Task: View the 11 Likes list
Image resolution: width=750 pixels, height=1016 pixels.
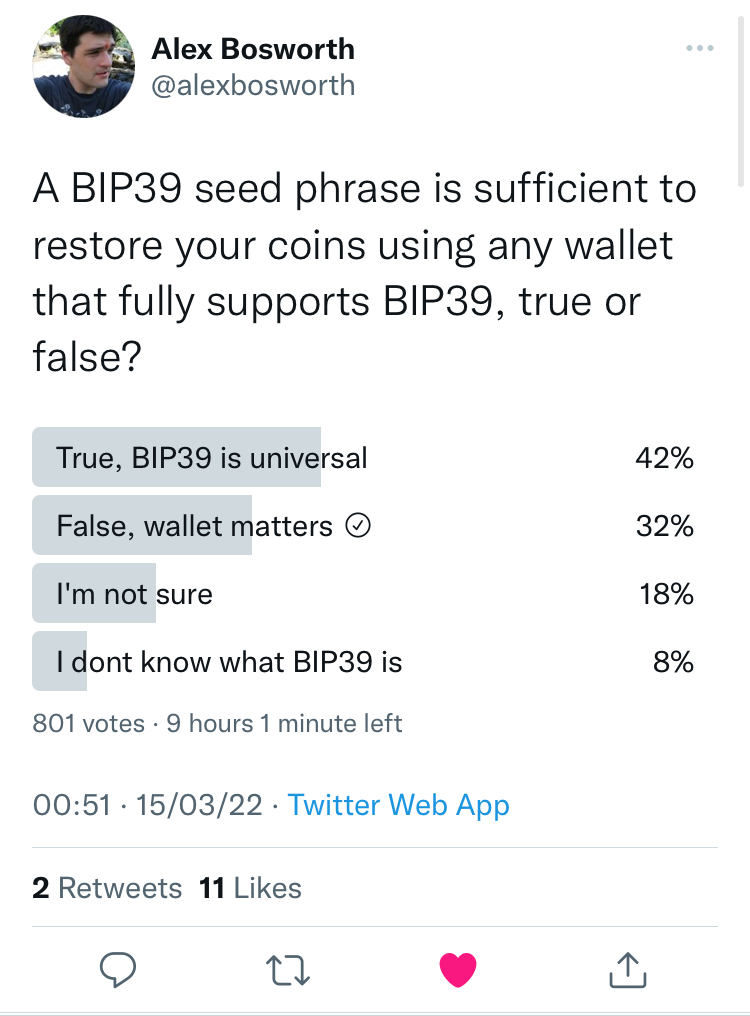Action: click(250, 888)
